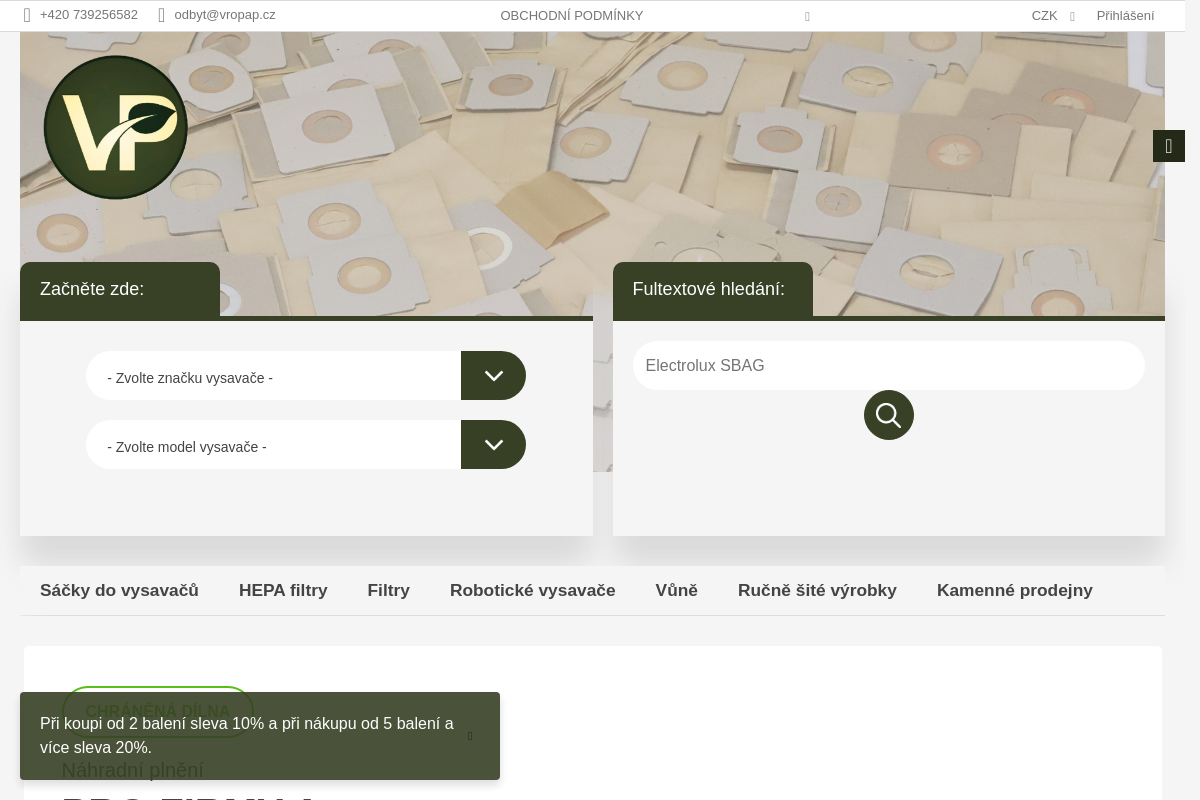The width and height of the screenshot is (1200, 800).
Task: Open the vacuum brand dropdown
Action: (306, 376)
